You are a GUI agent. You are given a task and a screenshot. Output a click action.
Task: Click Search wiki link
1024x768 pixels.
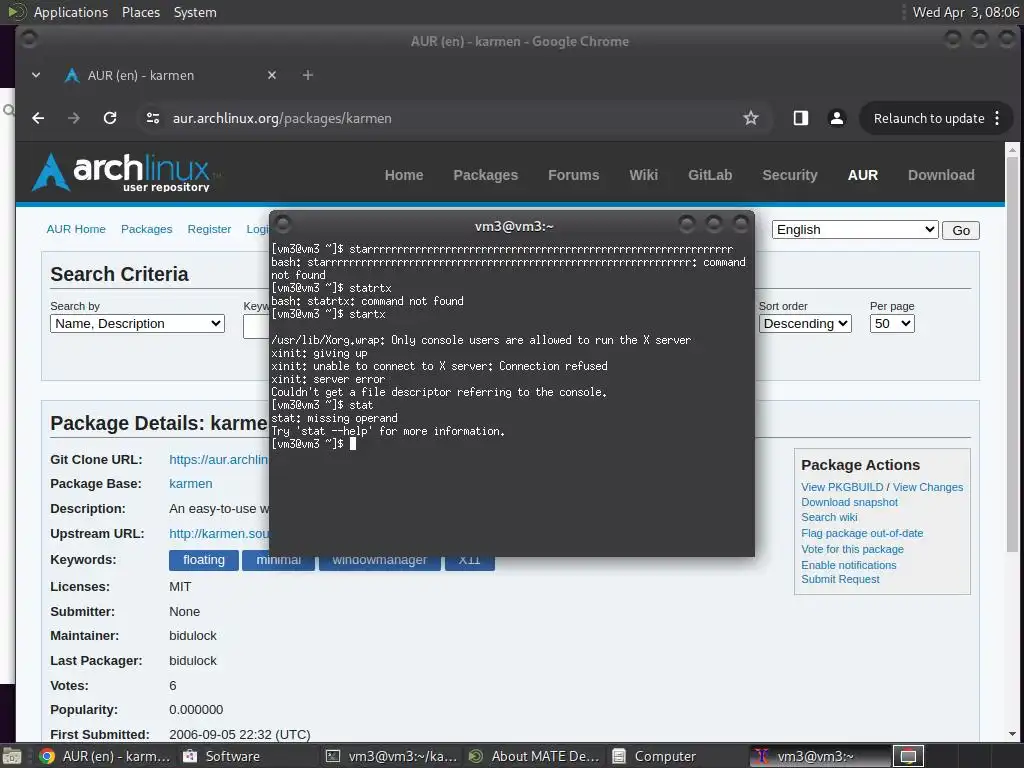click(x=829, y=517)
